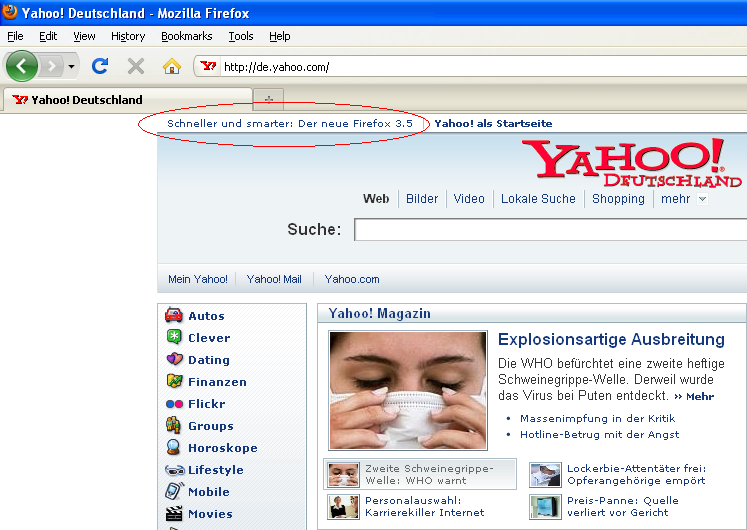The width and height of the screenshot is (747, 530).
Task: Click the Home icon in toolbar
Action: pyautogui.click(x=172, y=67)
